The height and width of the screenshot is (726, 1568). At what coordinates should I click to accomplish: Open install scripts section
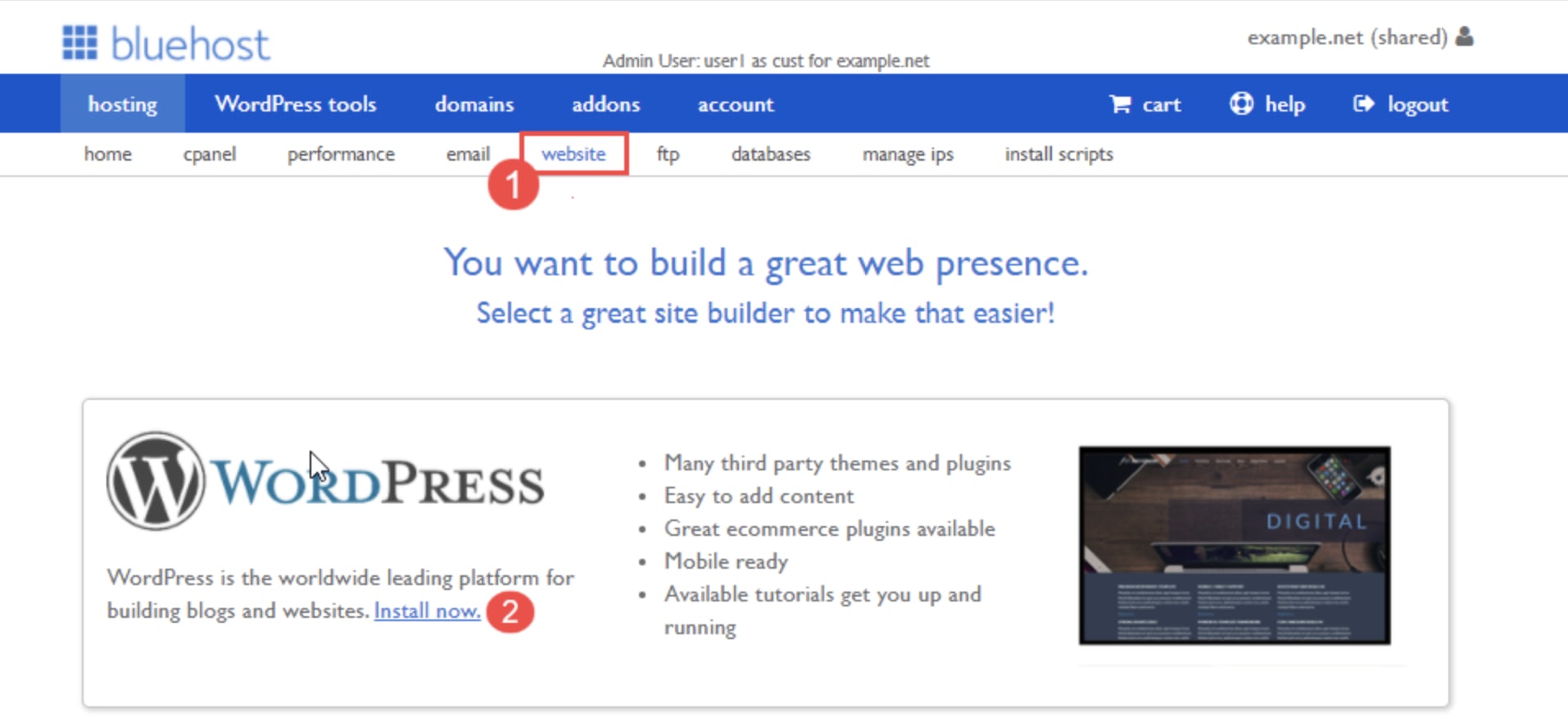(1058, 154)
